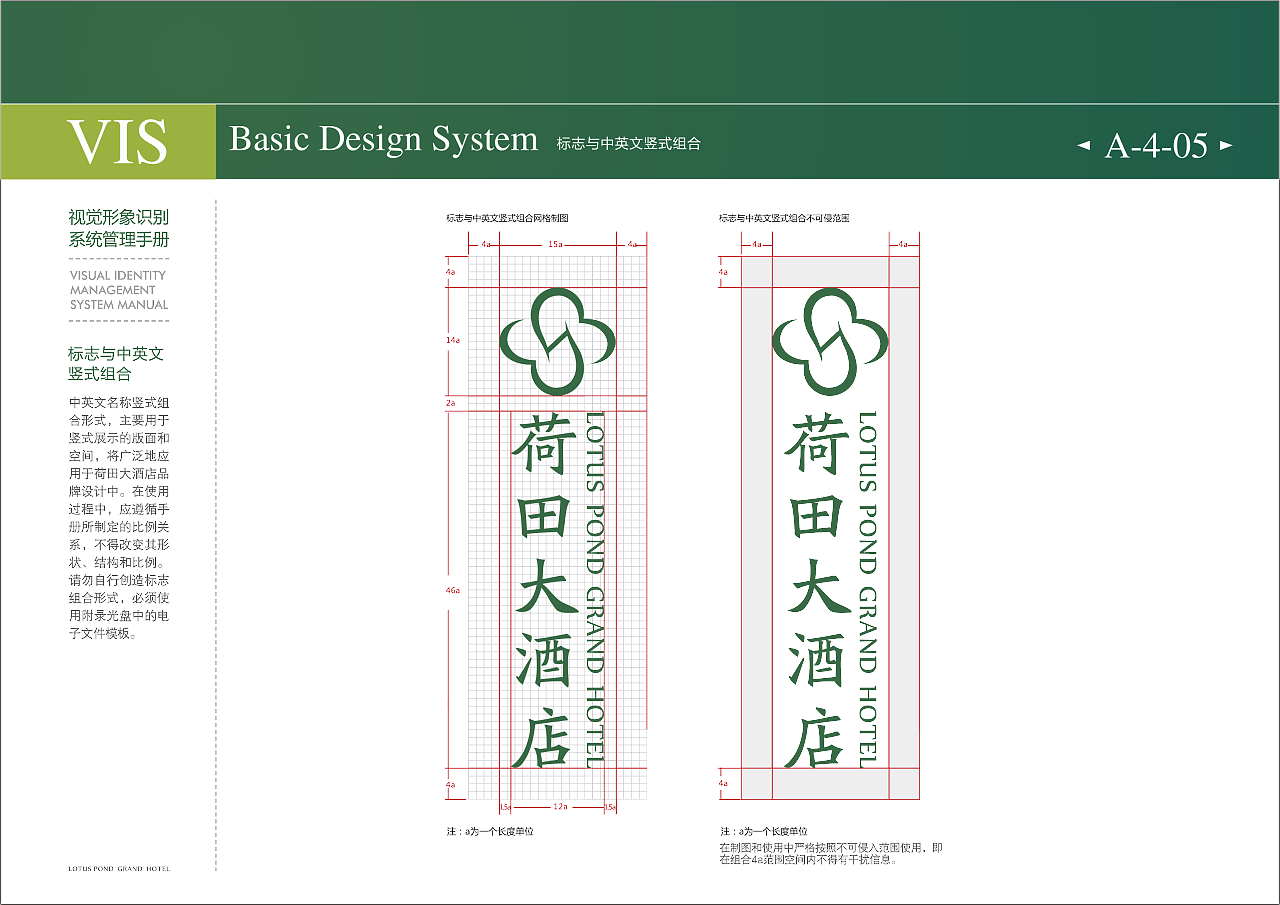
Task: Click the caption 标志与中英文竖式组合不可侵范围
Action: pos(784,217)
